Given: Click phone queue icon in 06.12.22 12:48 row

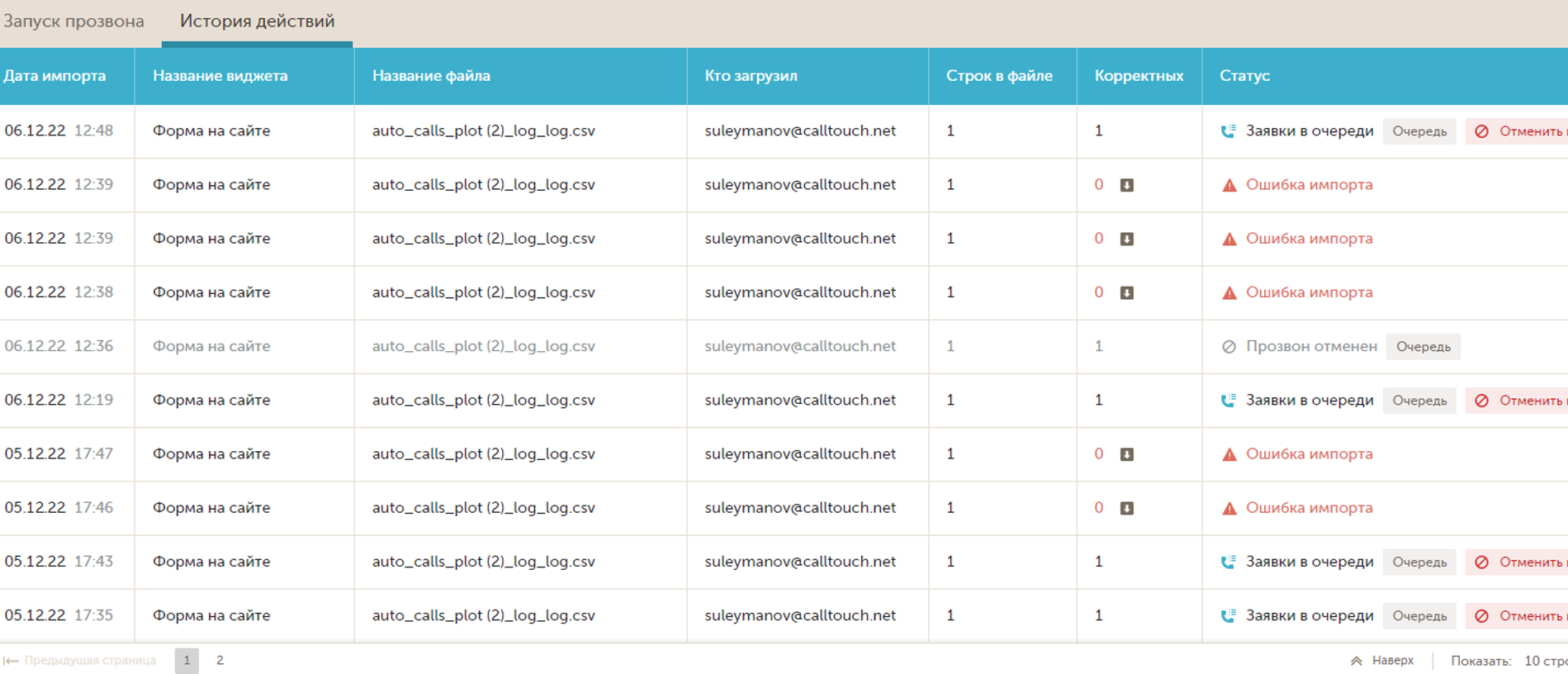Looking at the screenshot, I should (1229, 131).
